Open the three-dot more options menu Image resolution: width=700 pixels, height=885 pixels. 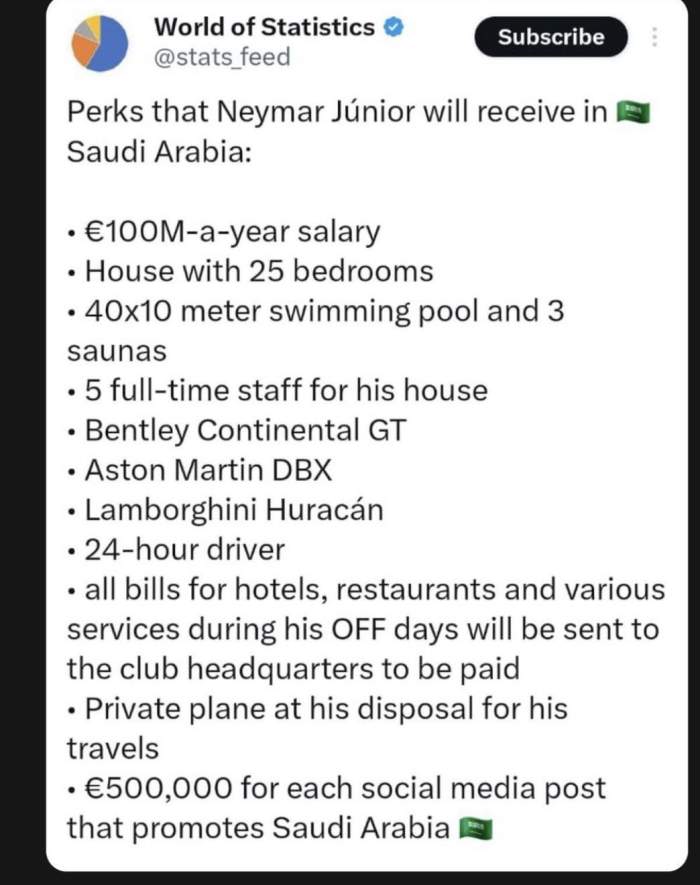tap(655, 38)
